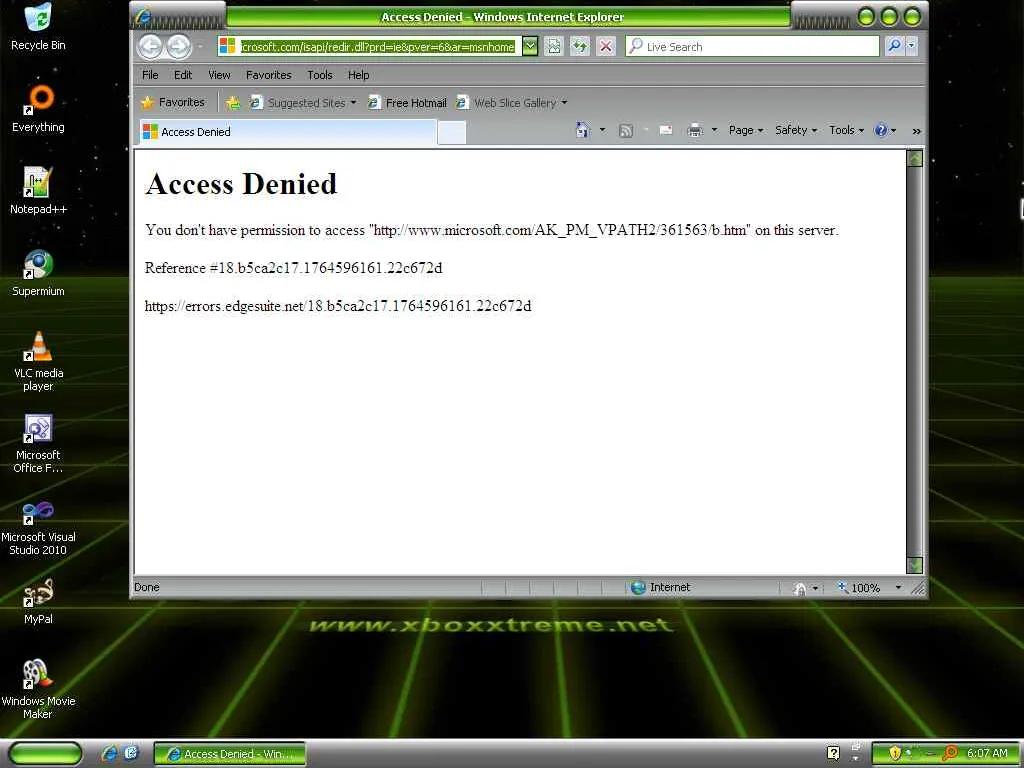The height and width of the screenshot is (768, 1024).
Task: Go back with the Back arrow button
Action: coord(151,46)
